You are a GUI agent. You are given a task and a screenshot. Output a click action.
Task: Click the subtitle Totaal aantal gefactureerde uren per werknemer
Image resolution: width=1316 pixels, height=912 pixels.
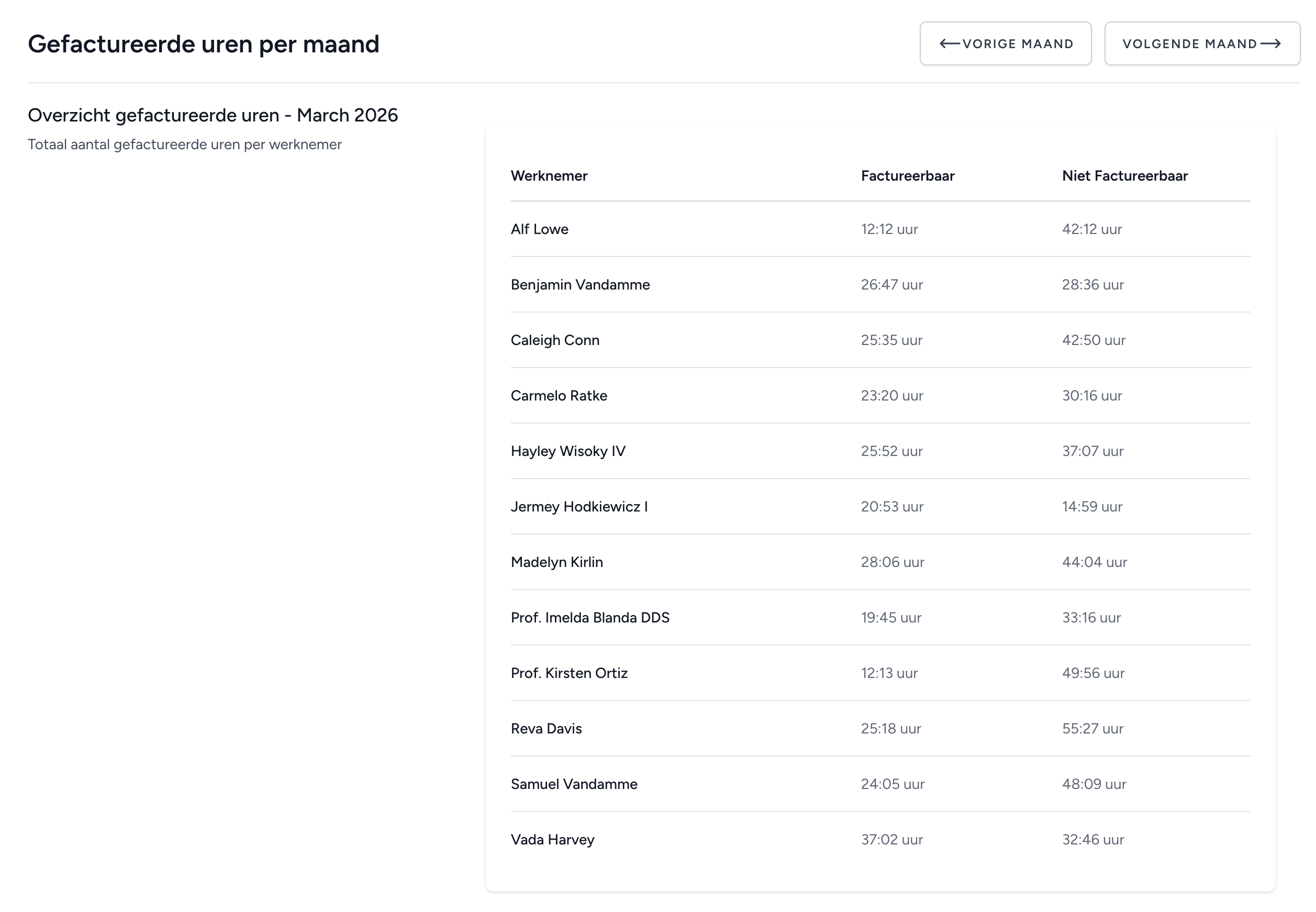point(184,144)
